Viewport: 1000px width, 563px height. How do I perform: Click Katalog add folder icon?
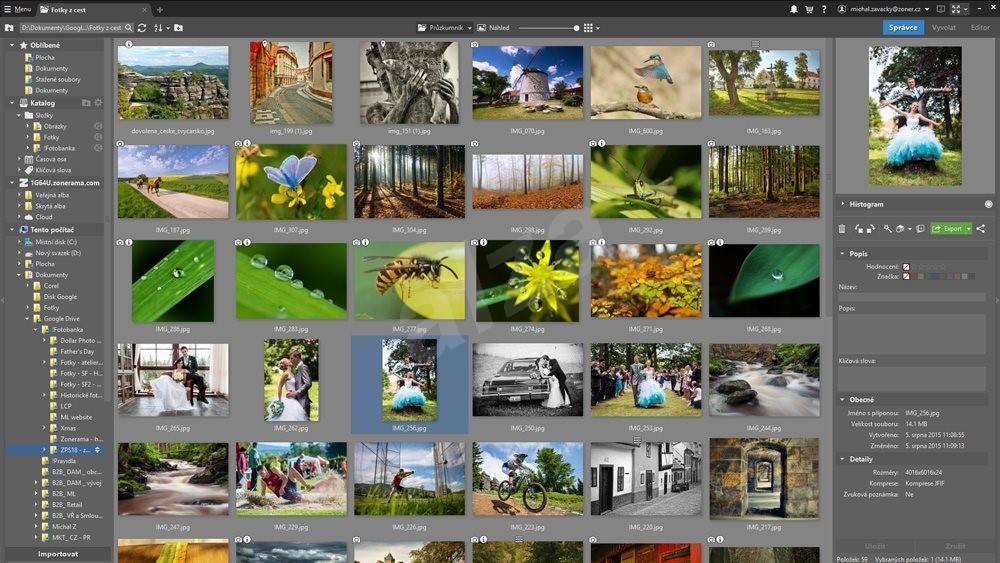click(x=86, y=103)
